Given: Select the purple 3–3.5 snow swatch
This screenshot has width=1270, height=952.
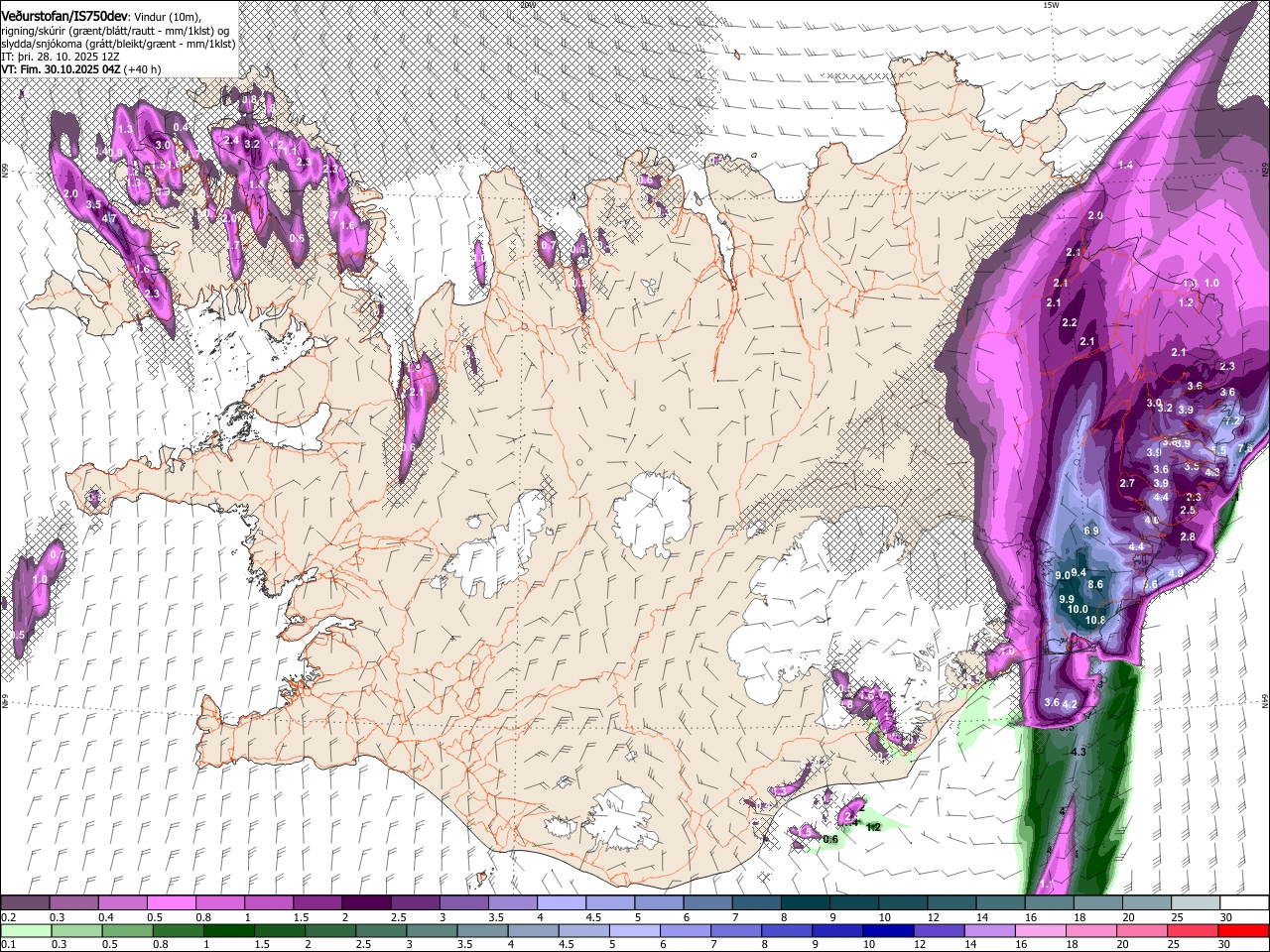Looking at the screenshot, I should (x=464, y=903).
